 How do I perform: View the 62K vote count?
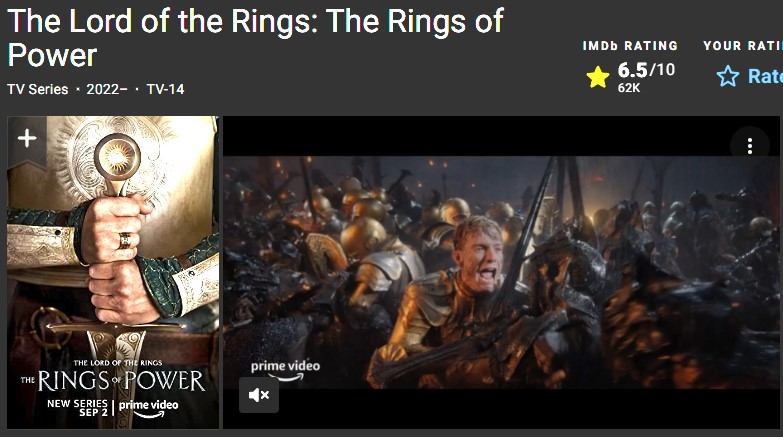(629, 88)
